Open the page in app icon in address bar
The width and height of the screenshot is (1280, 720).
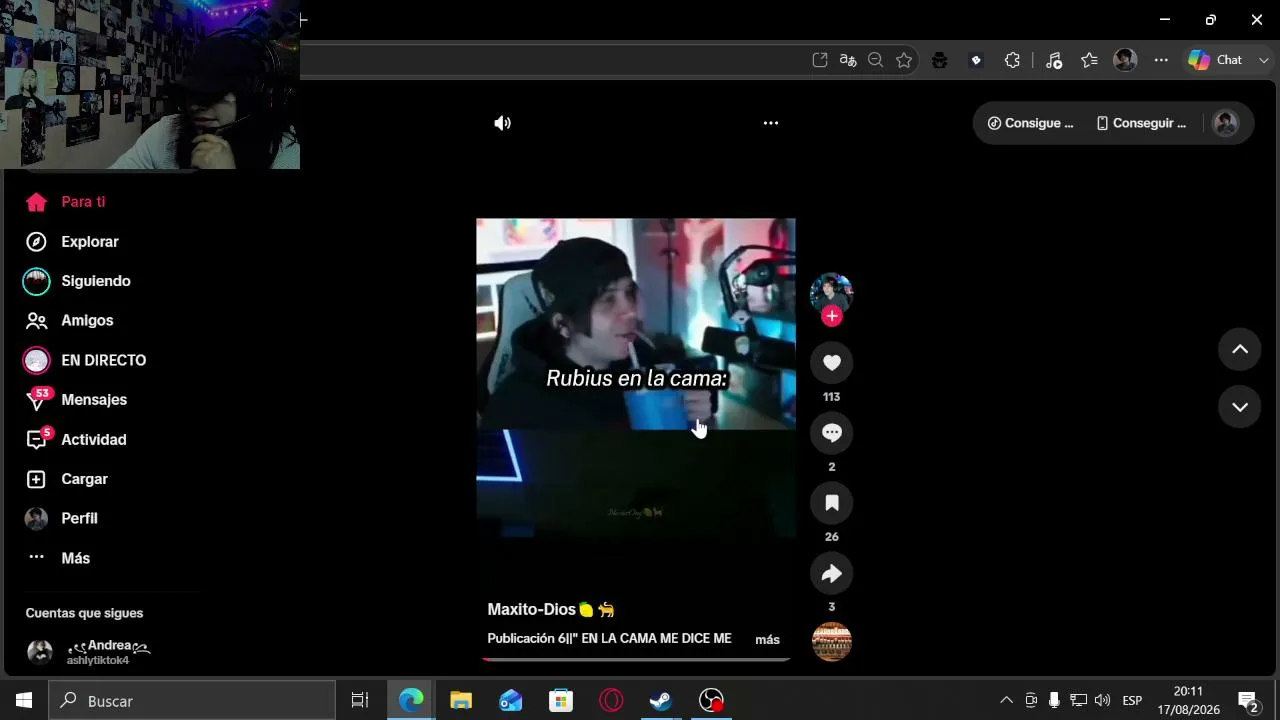(820, 60)
